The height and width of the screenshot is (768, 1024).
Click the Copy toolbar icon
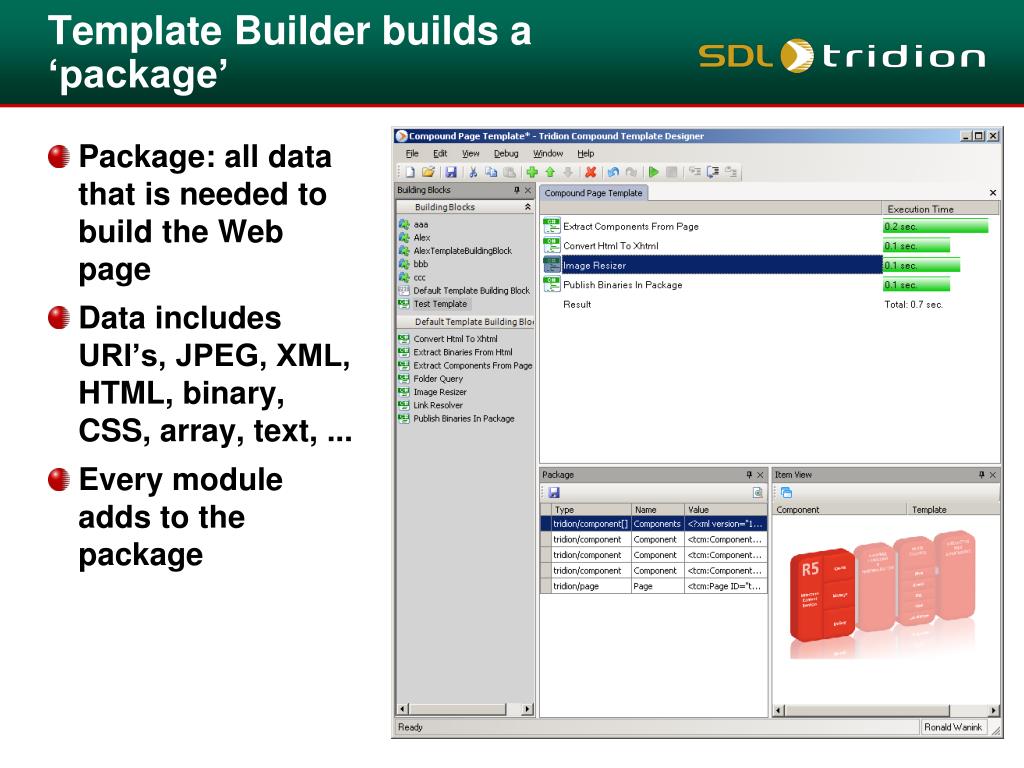click(x=490, y=172)
